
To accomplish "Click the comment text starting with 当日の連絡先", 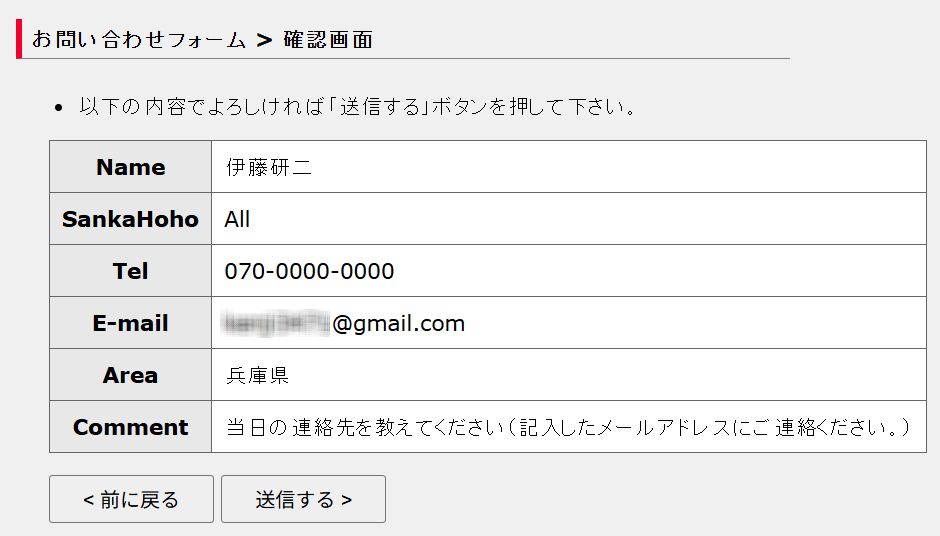I will point(567,427).
